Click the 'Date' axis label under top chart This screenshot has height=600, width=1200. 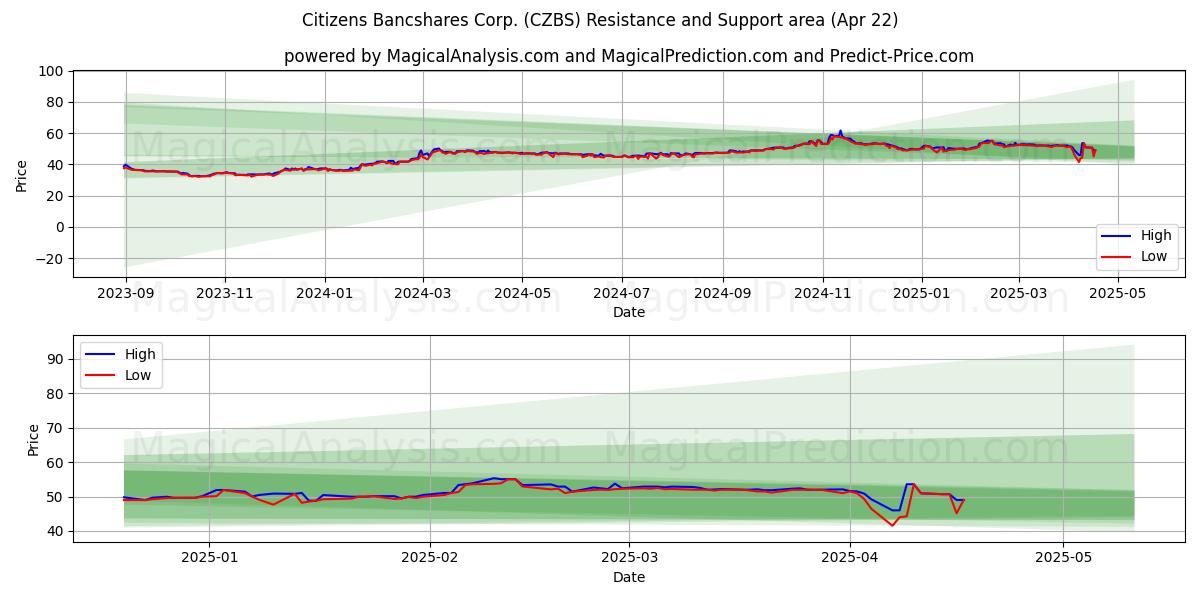pos(629,312)
